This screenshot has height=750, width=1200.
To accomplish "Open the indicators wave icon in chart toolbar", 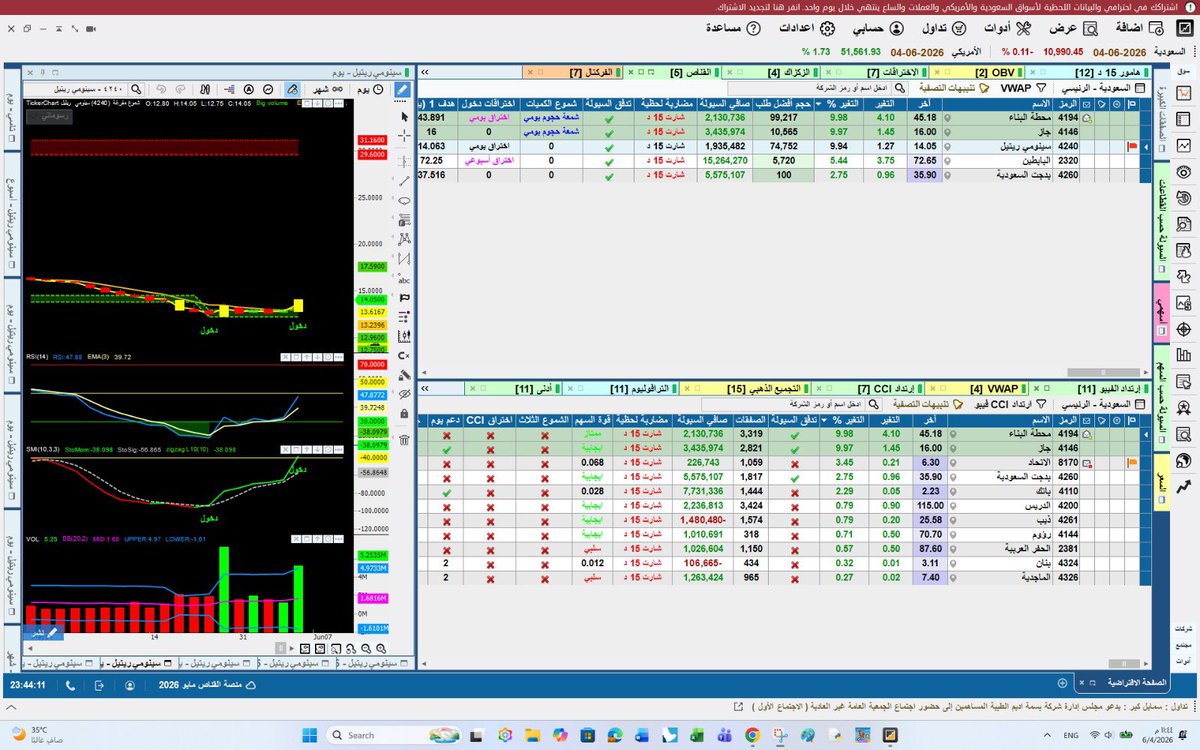I will 269,90.
